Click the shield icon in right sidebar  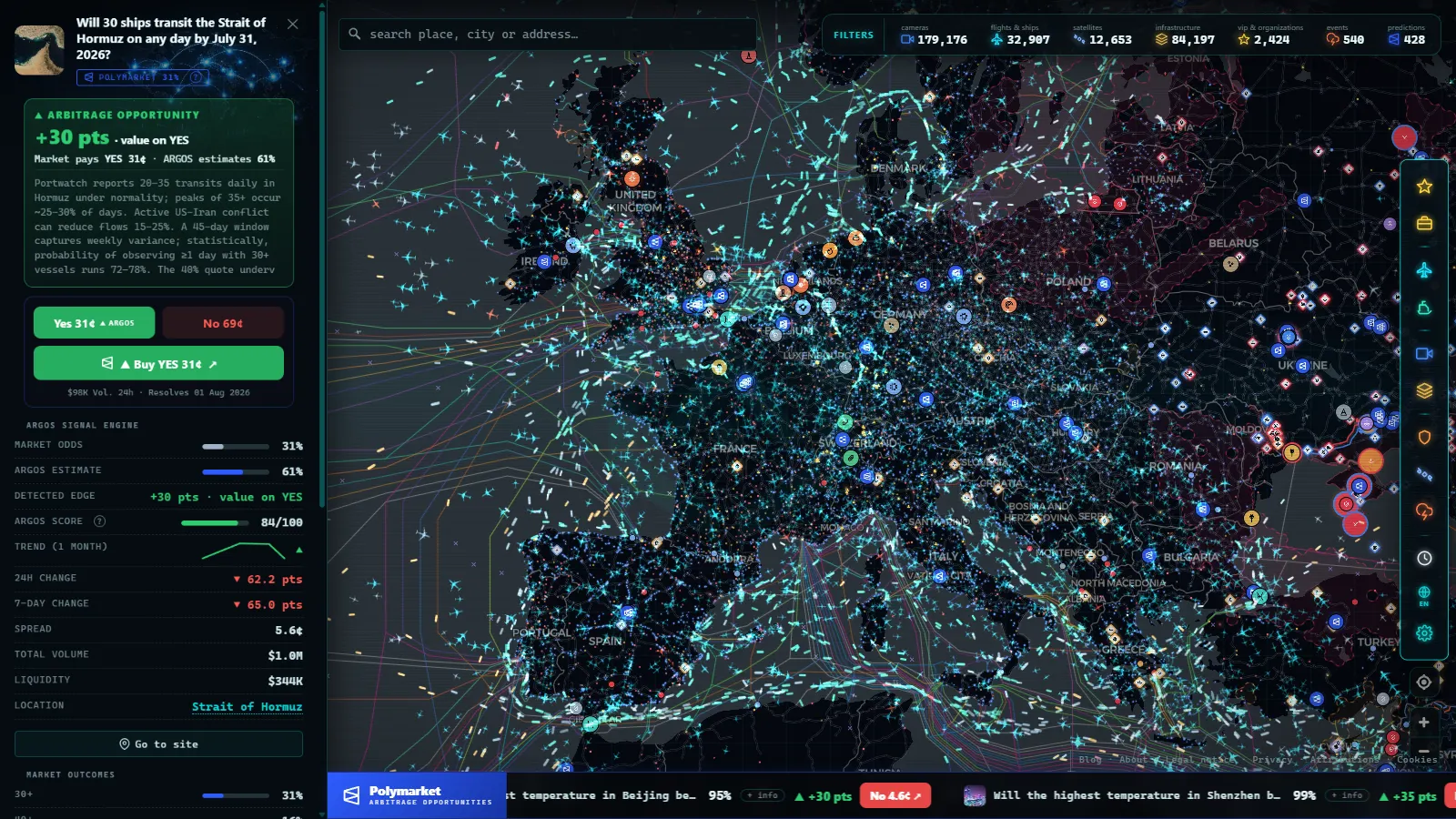click(x=1424, y=437)
